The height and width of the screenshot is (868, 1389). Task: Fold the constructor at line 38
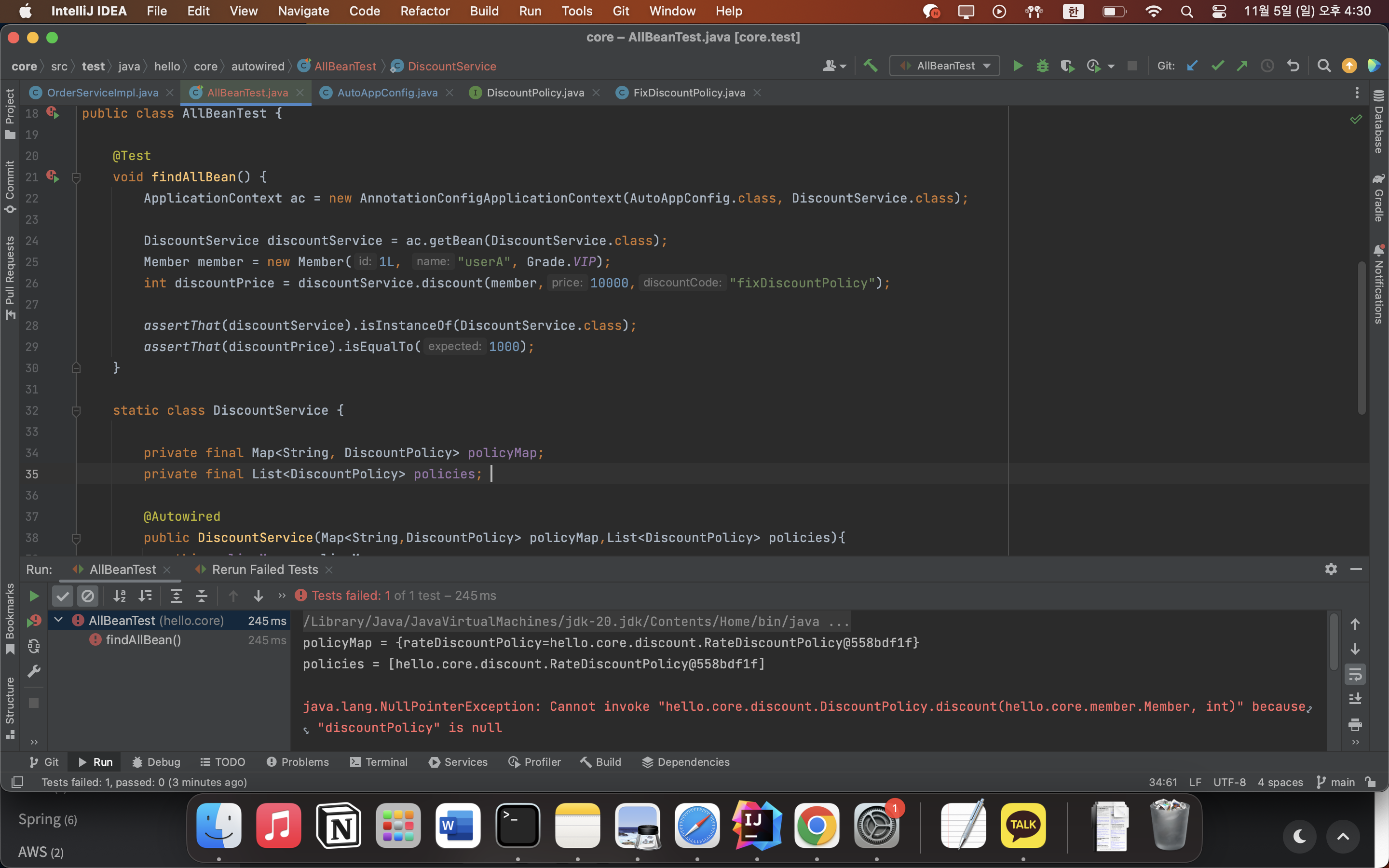pyautogui.click(x=76, y=539)
